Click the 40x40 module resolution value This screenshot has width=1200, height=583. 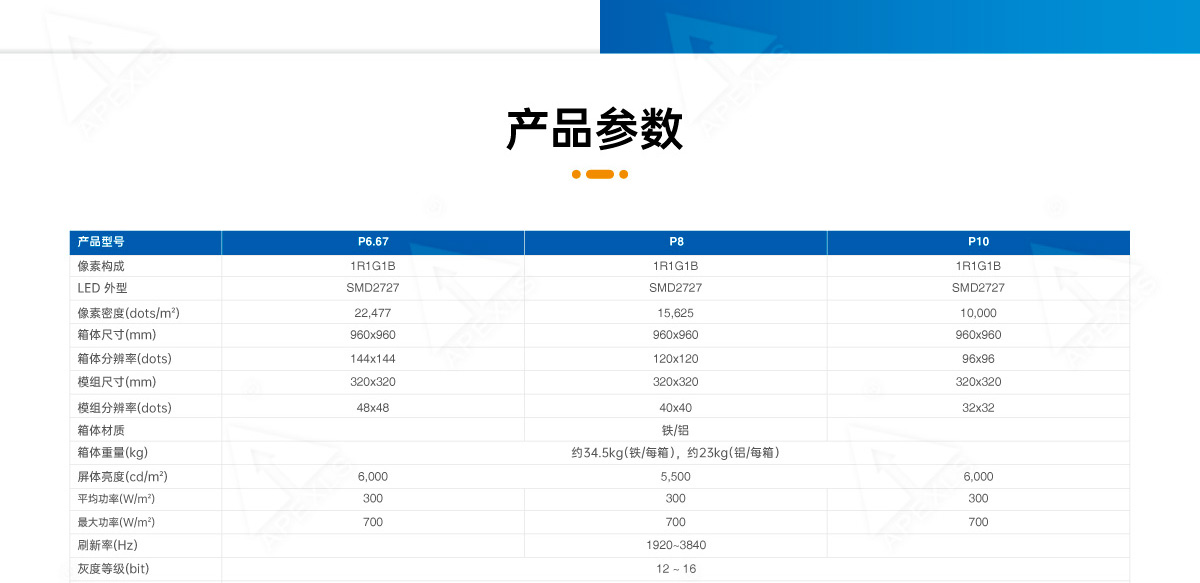(x=676, y=408)
